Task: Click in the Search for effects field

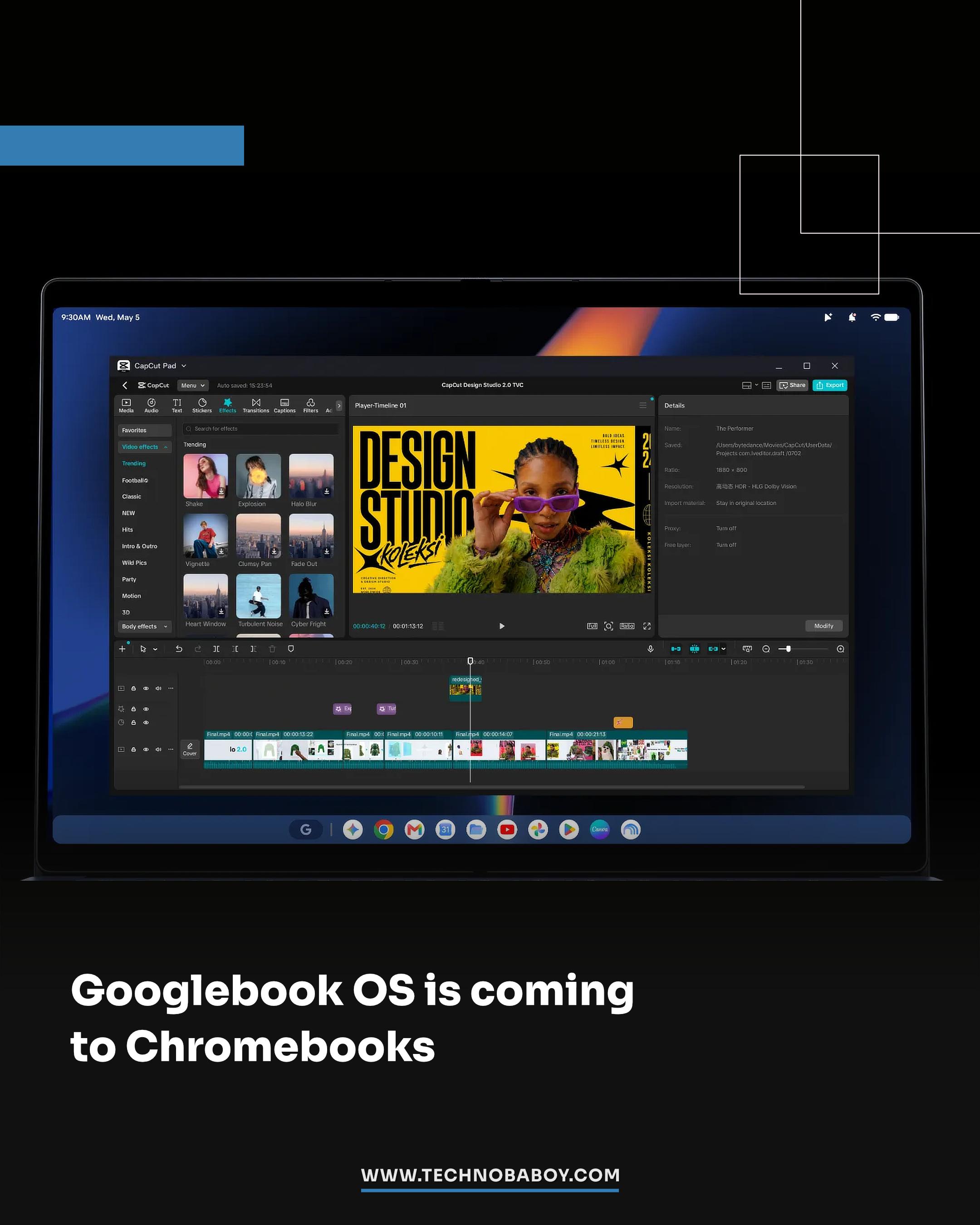Action: coord(261,429)
